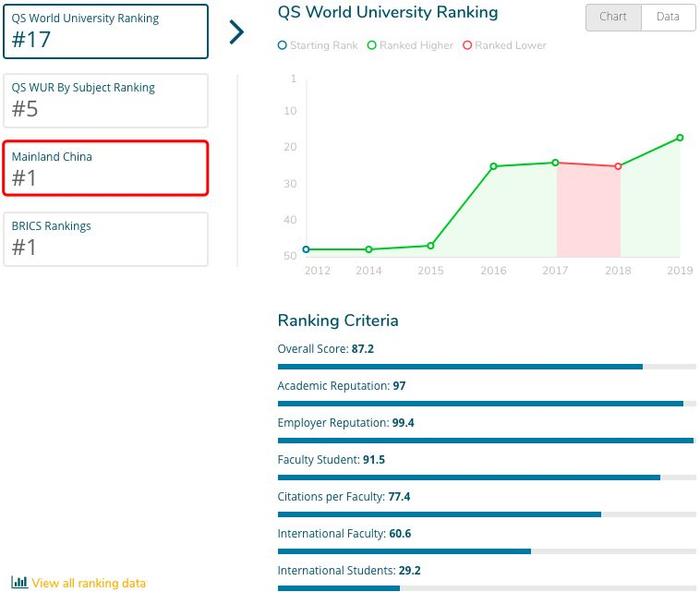Screen dimensions: 700x593
Task: Click the Academic Reputation: 97 label
Action: tap(342, 386)
